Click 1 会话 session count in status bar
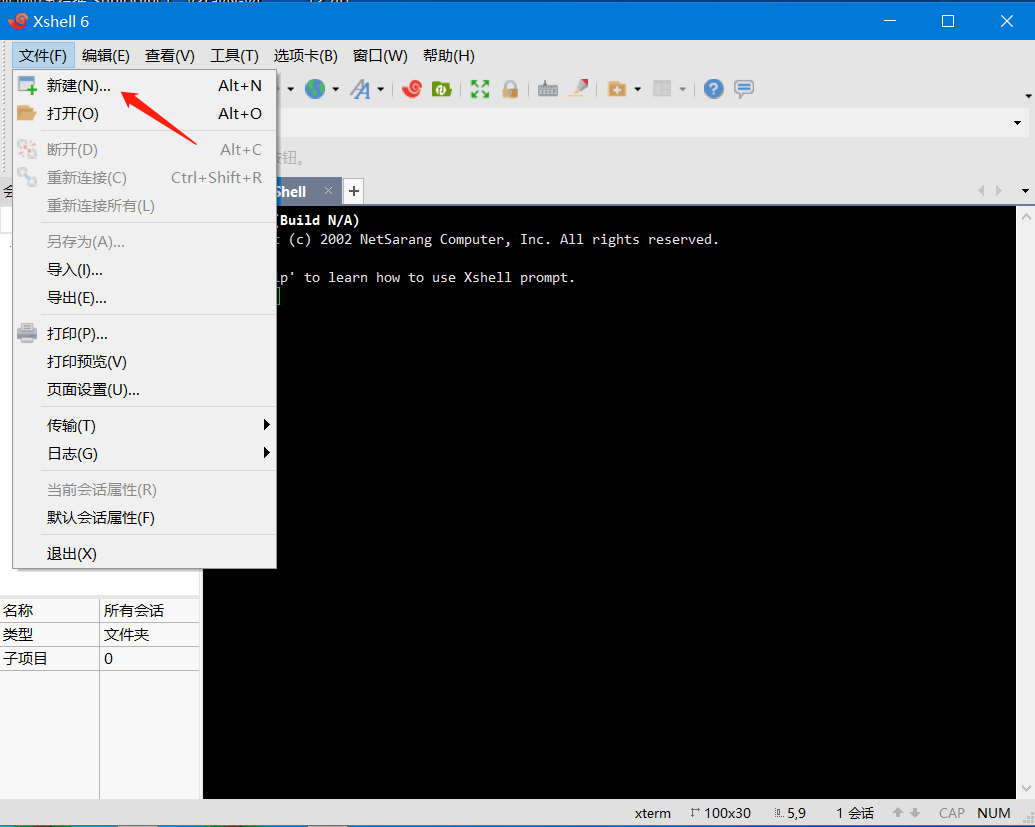The height and width of the screenshot is (827, 1035). (x=855, y=813)
